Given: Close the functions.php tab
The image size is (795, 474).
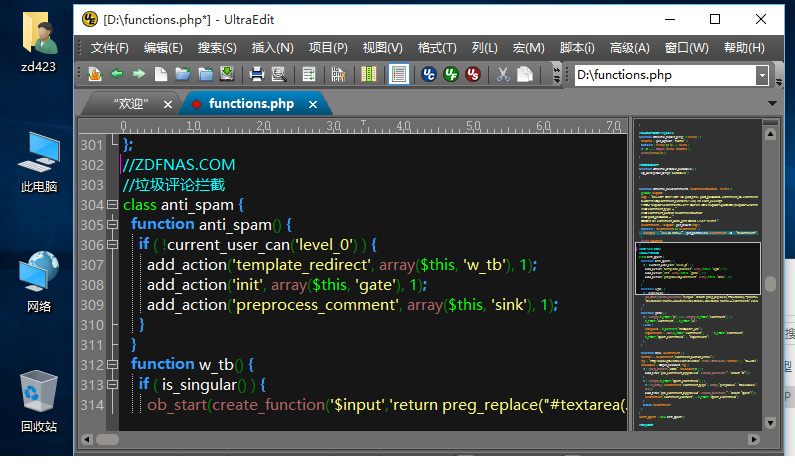Looking at the screenshot, I should click(x=312, y=103).
